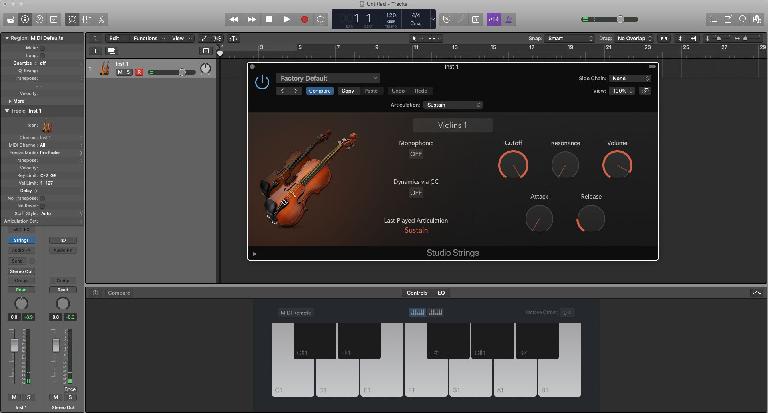Toggle the Metronome button
Viewport: 768px width, 413px height.
pos(508,20)
